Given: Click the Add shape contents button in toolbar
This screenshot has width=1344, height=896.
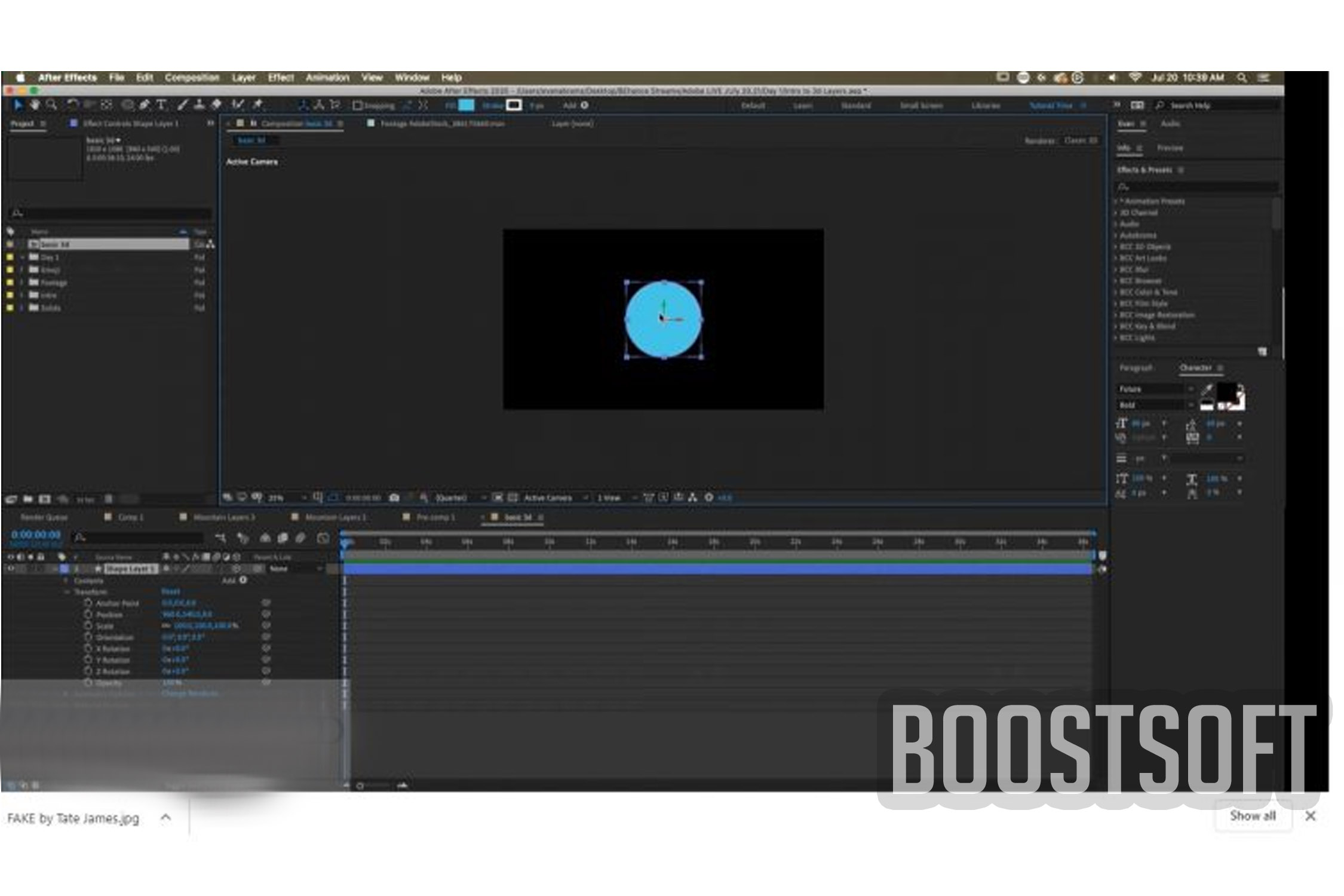Looking at the screenshot, I should (x=584, y=106).
